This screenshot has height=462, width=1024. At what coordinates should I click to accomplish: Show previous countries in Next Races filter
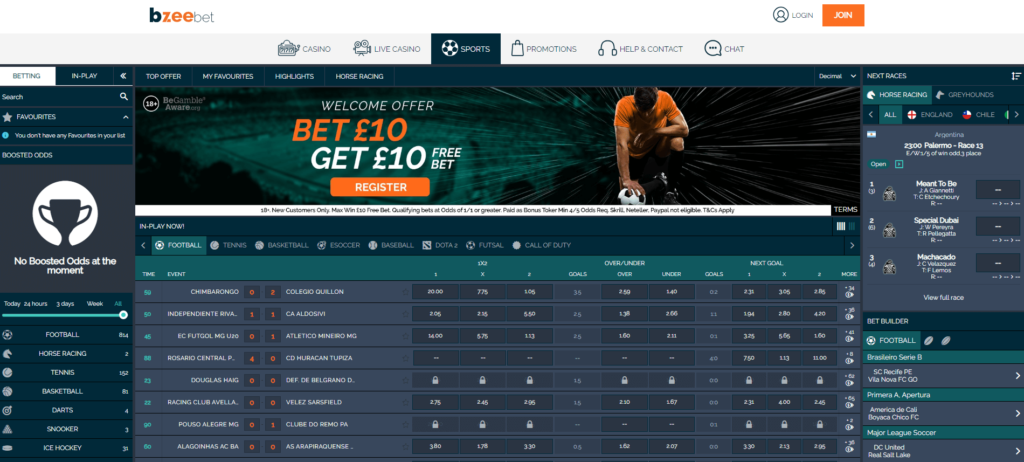(x=871, y=114)
